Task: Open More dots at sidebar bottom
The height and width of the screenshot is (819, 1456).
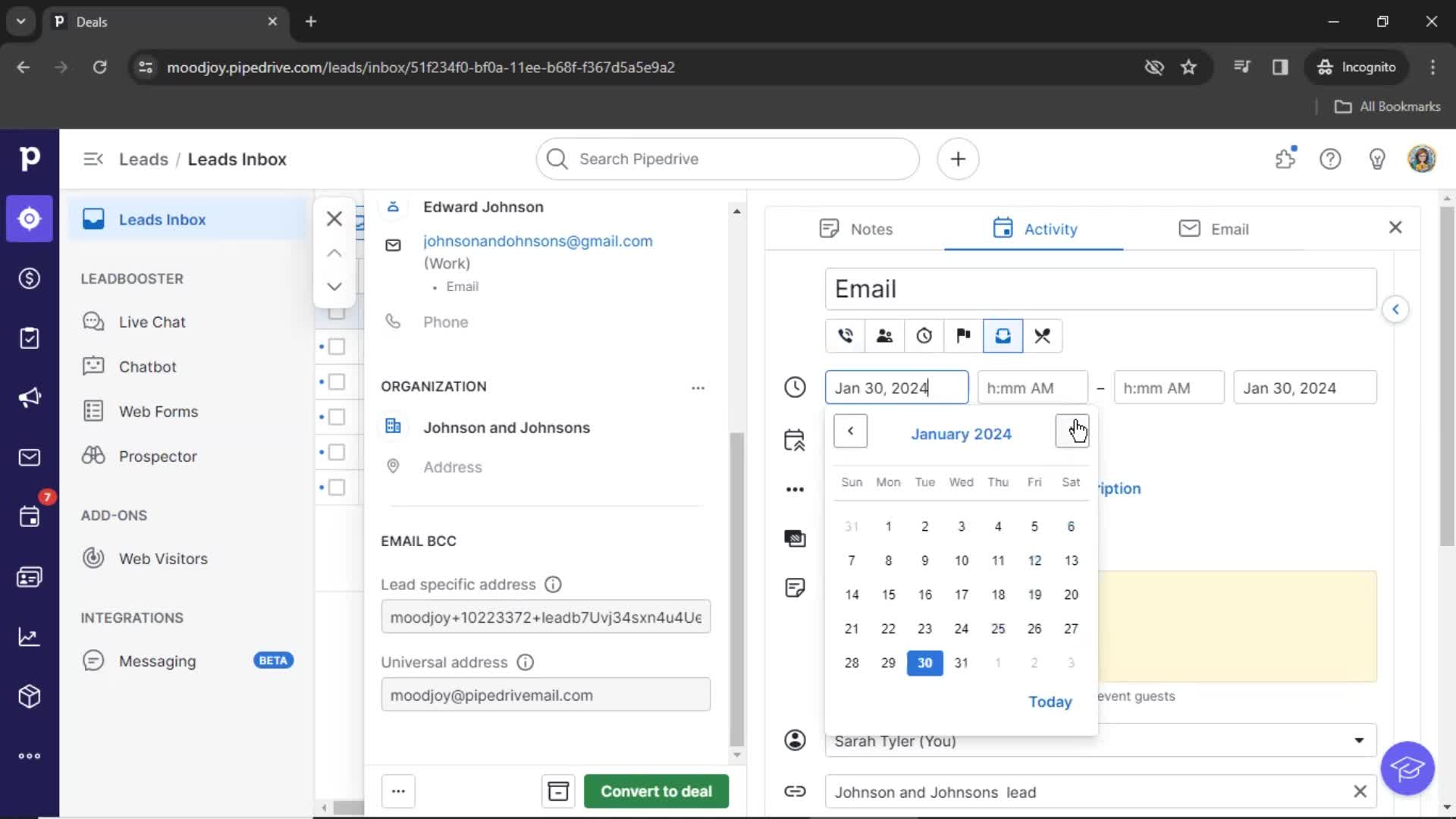Action: coord(30,756)
